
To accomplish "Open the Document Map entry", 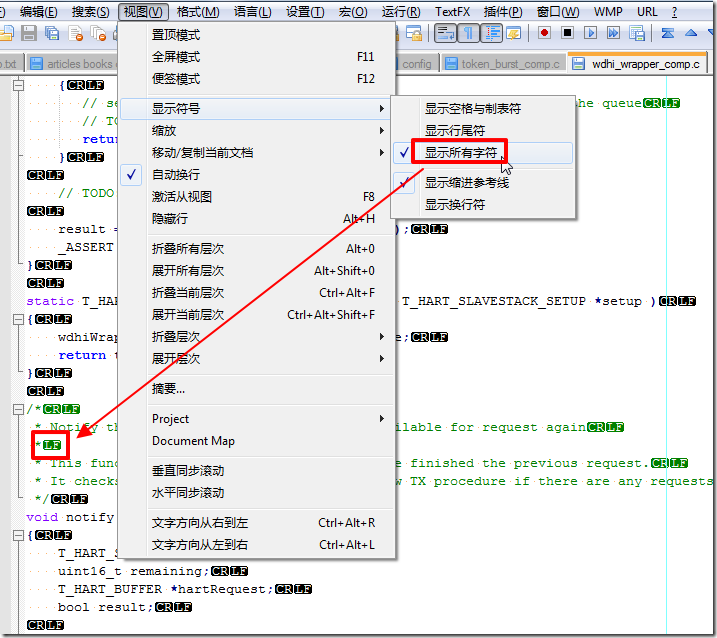I will [257, 441].
